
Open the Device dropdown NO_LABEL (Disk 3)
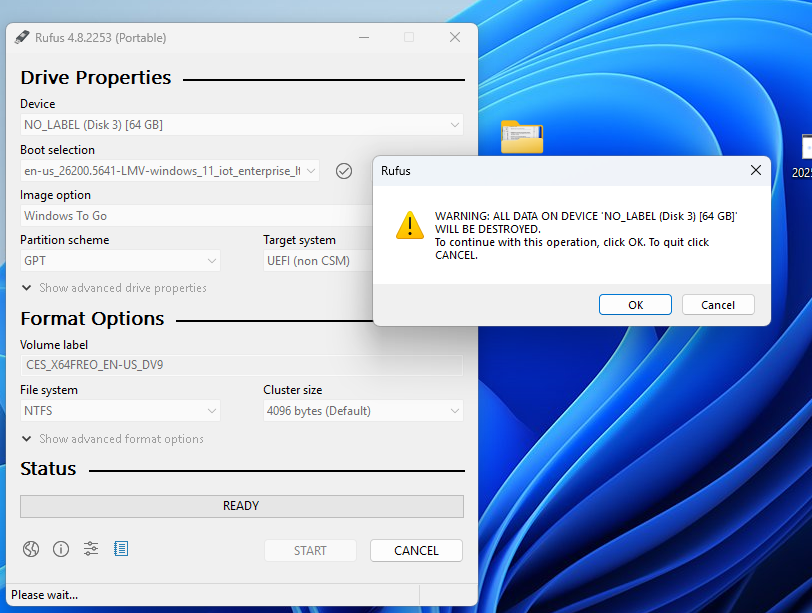(x=242, y=125)
